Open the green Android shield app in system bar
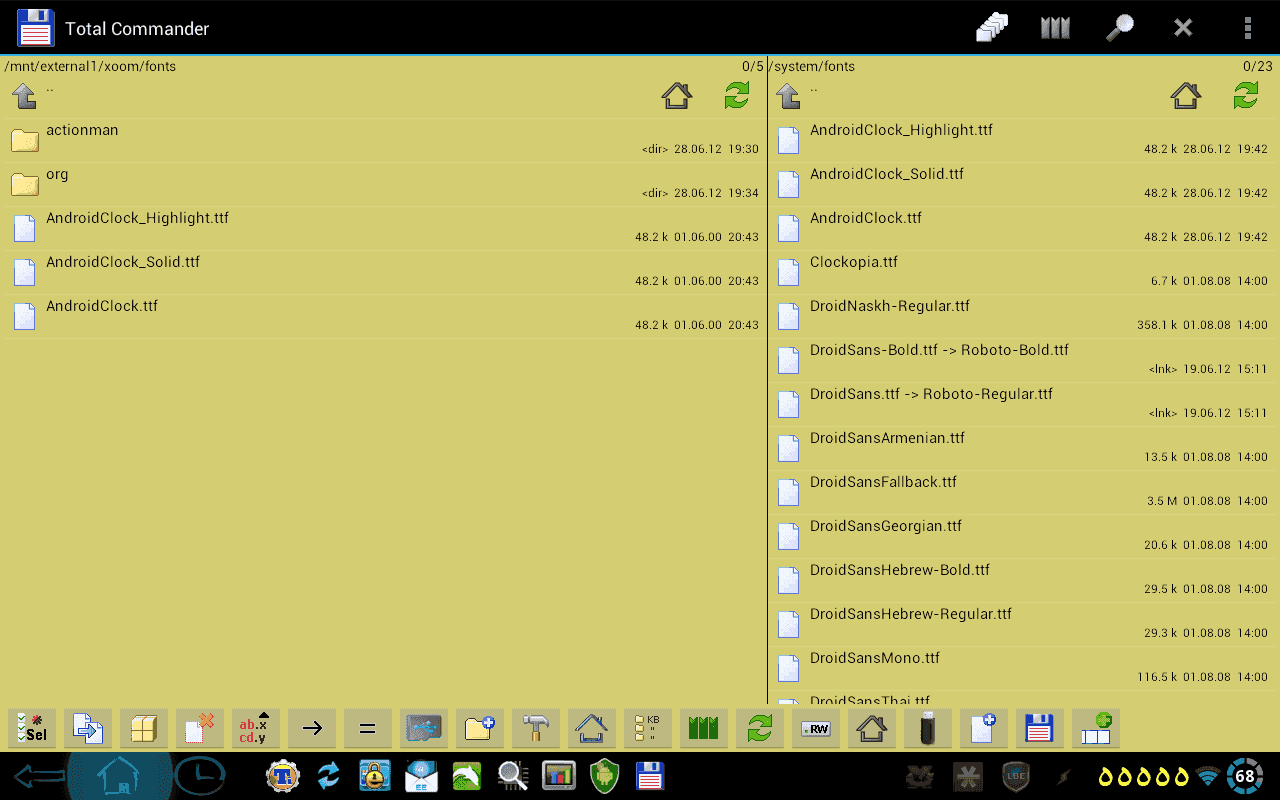 point(605,776)
